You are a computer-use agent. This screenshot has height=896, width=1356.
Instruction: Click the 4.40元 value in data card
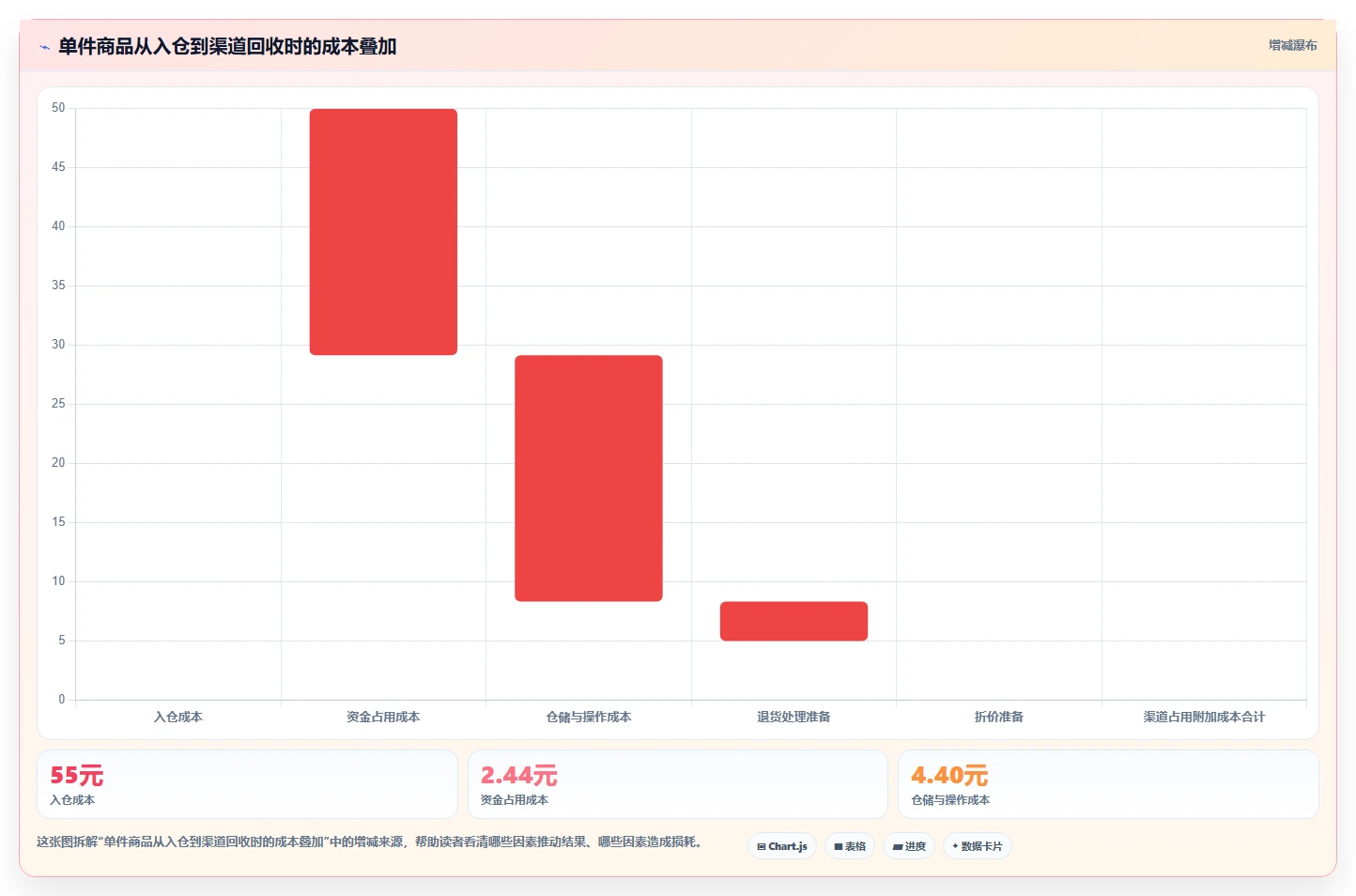949,776
